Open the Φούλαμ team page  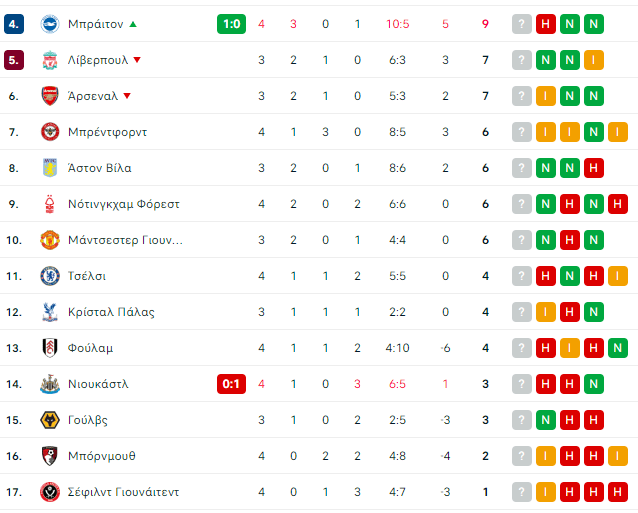90,348
